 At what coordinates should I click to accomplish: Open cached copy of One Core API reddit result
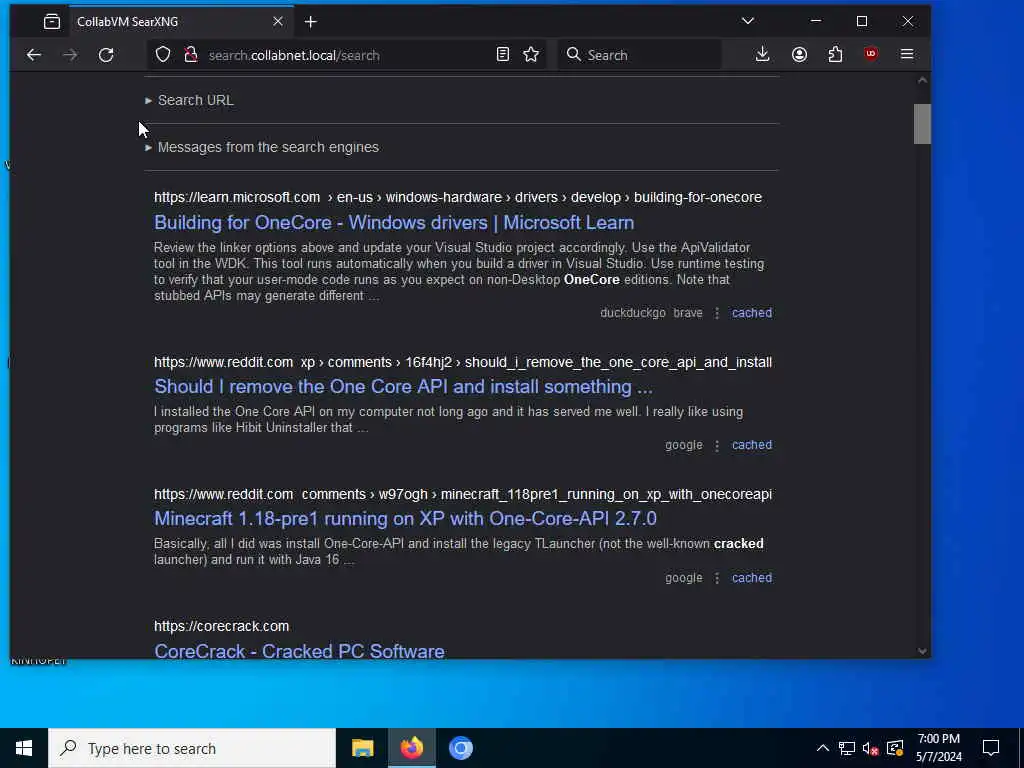752,445
